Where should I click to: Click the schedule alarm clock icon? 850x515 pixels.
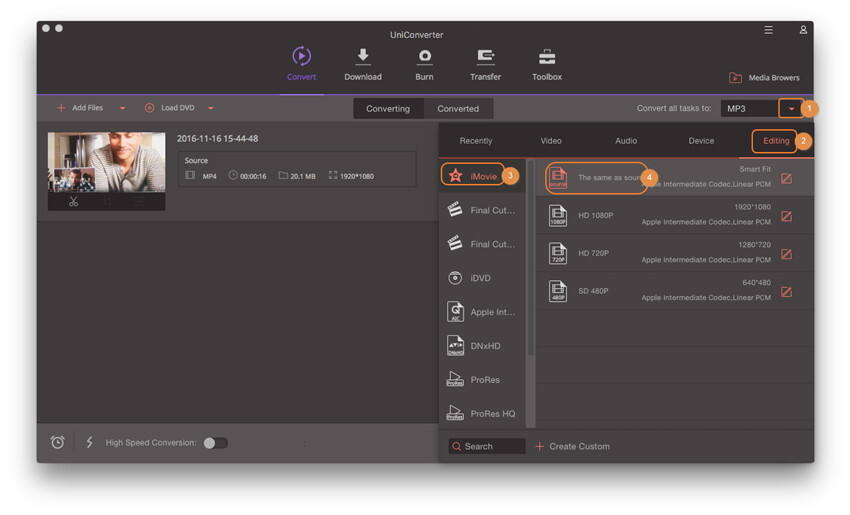pos(57,442)
